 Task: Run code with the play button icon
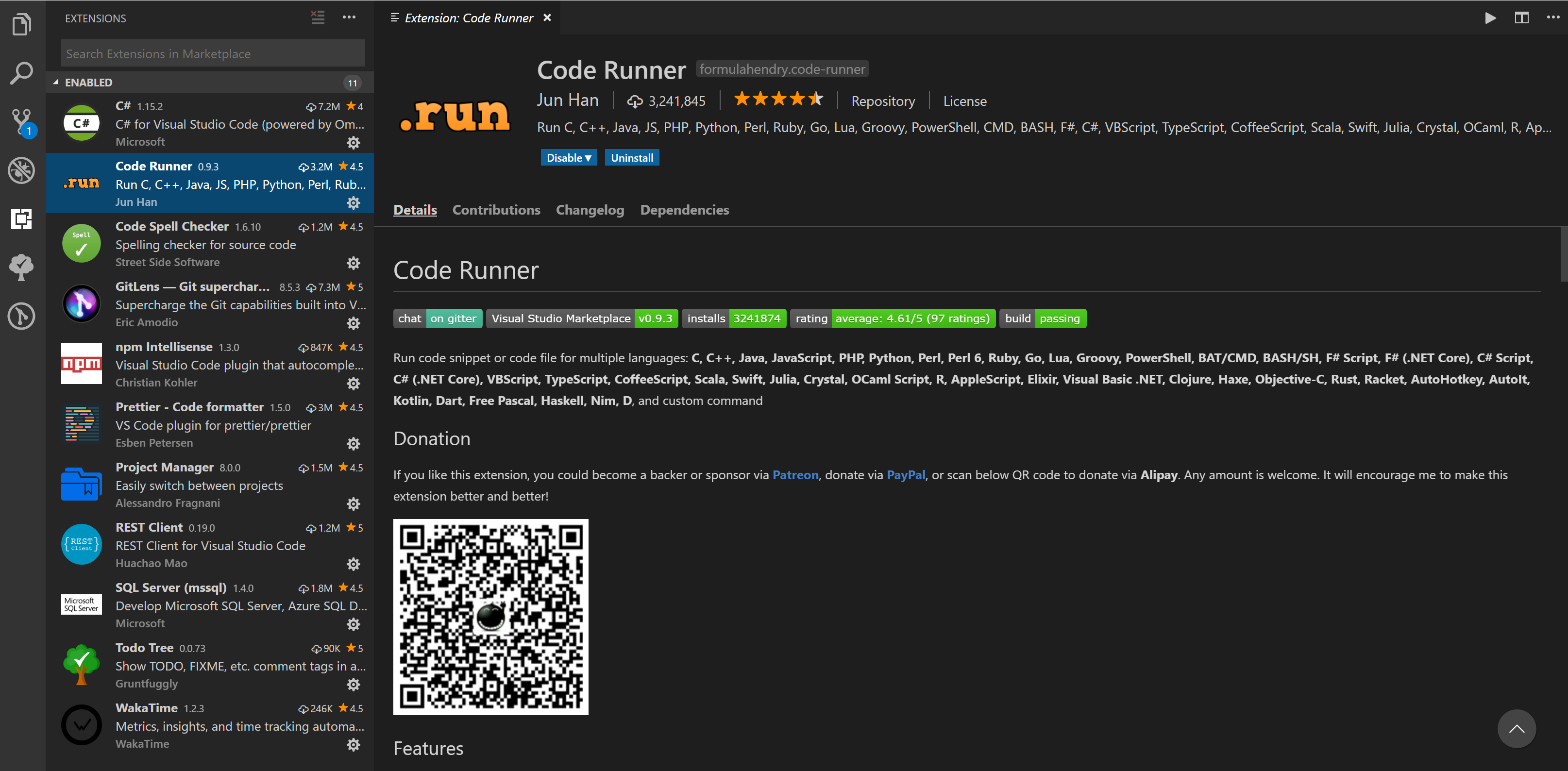(1490, 17)
